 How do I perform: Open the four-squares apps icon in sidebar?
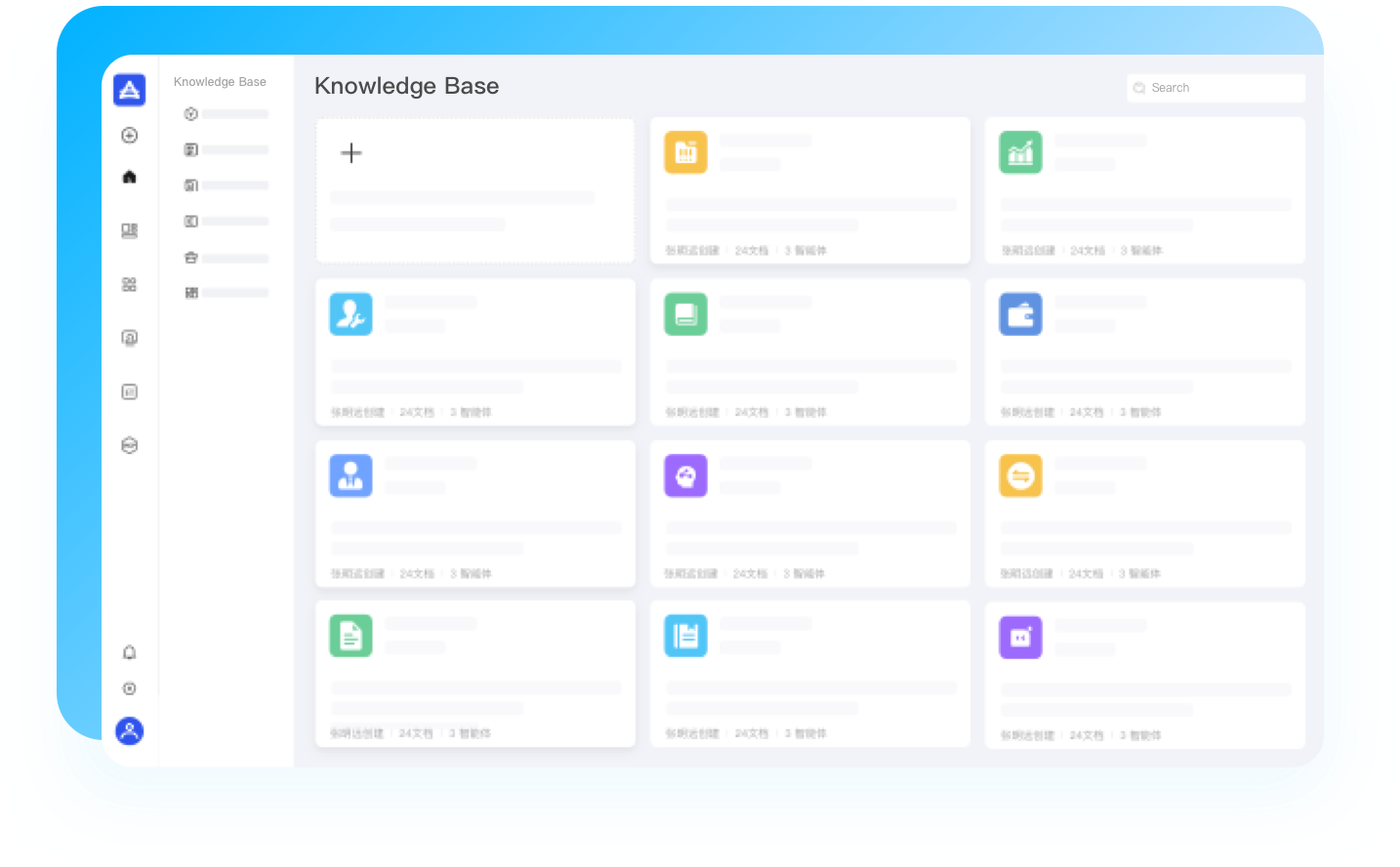tap(129, 284)
